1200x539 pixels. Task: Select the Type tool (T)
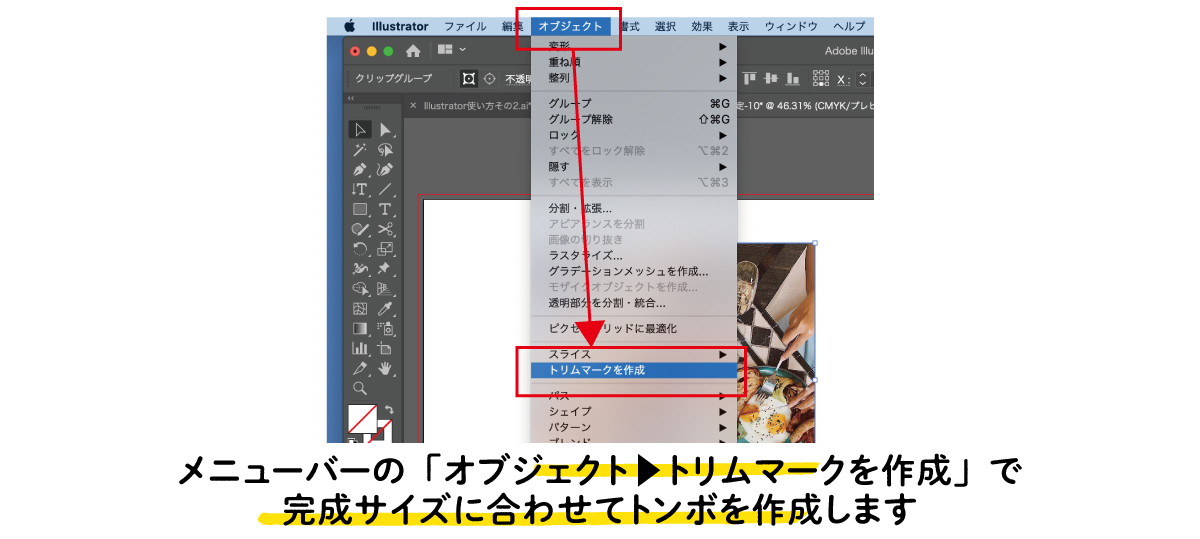click(x=385, y=209)
